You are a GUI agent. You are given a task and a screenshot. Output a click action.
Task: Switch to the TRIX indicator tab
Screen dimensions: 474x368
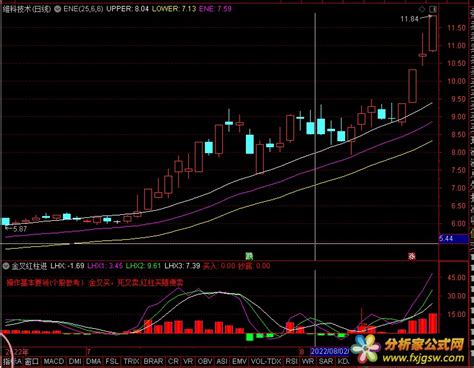point(131,361)
